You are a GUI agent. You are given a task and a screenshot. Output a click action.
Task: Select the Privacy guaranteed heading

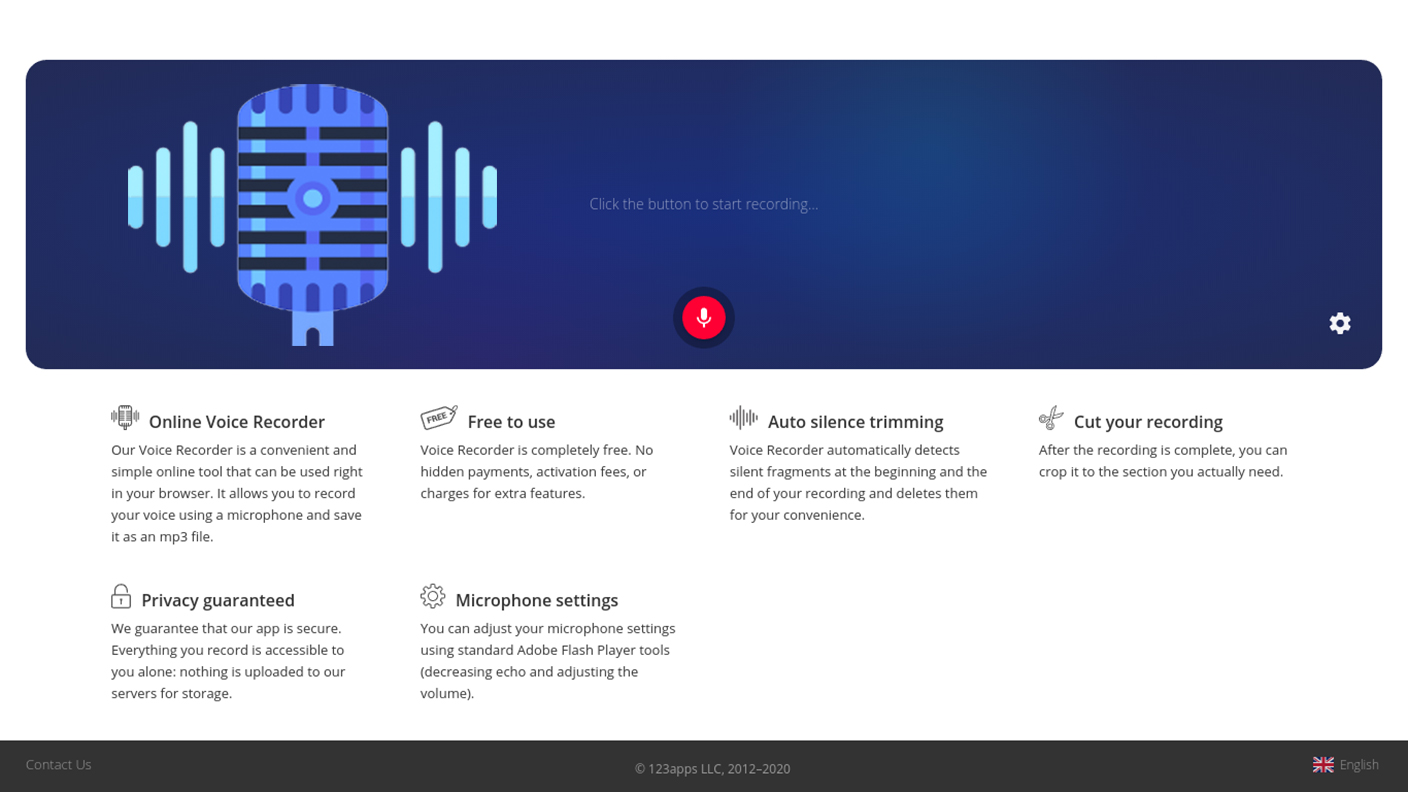click(218, 600)
